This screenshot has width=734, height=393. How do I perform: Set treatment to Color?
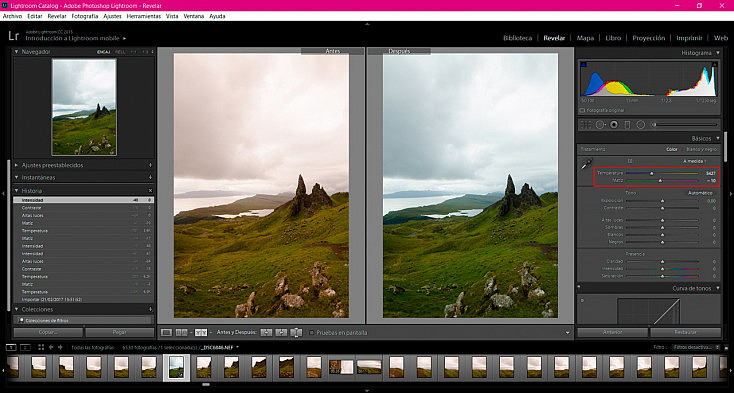(x=672, y=150)
